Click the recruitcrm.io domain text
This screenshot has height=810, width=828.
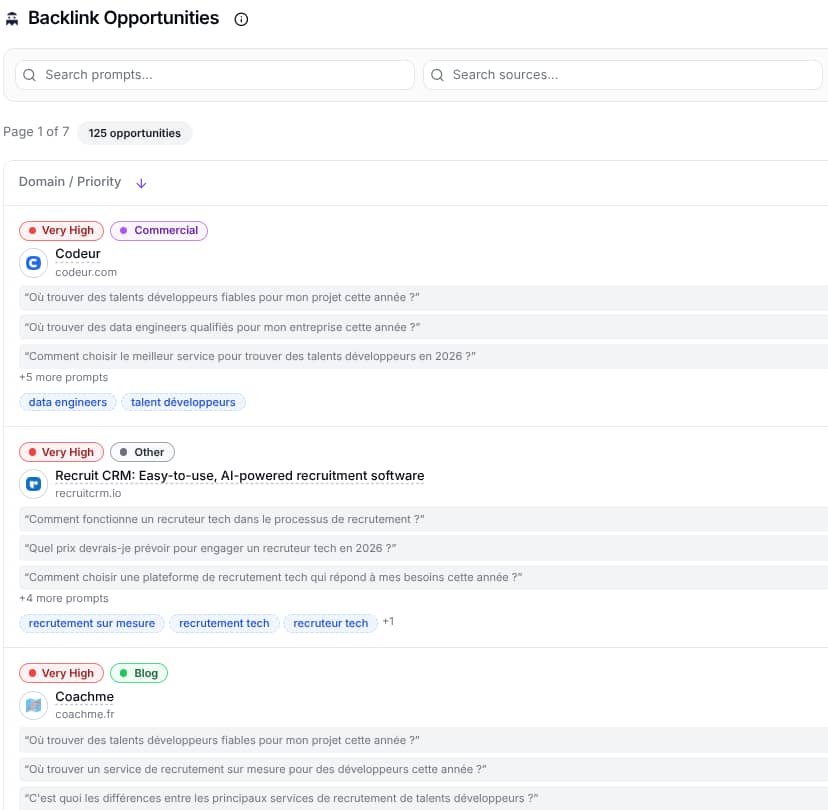[88, 493]
